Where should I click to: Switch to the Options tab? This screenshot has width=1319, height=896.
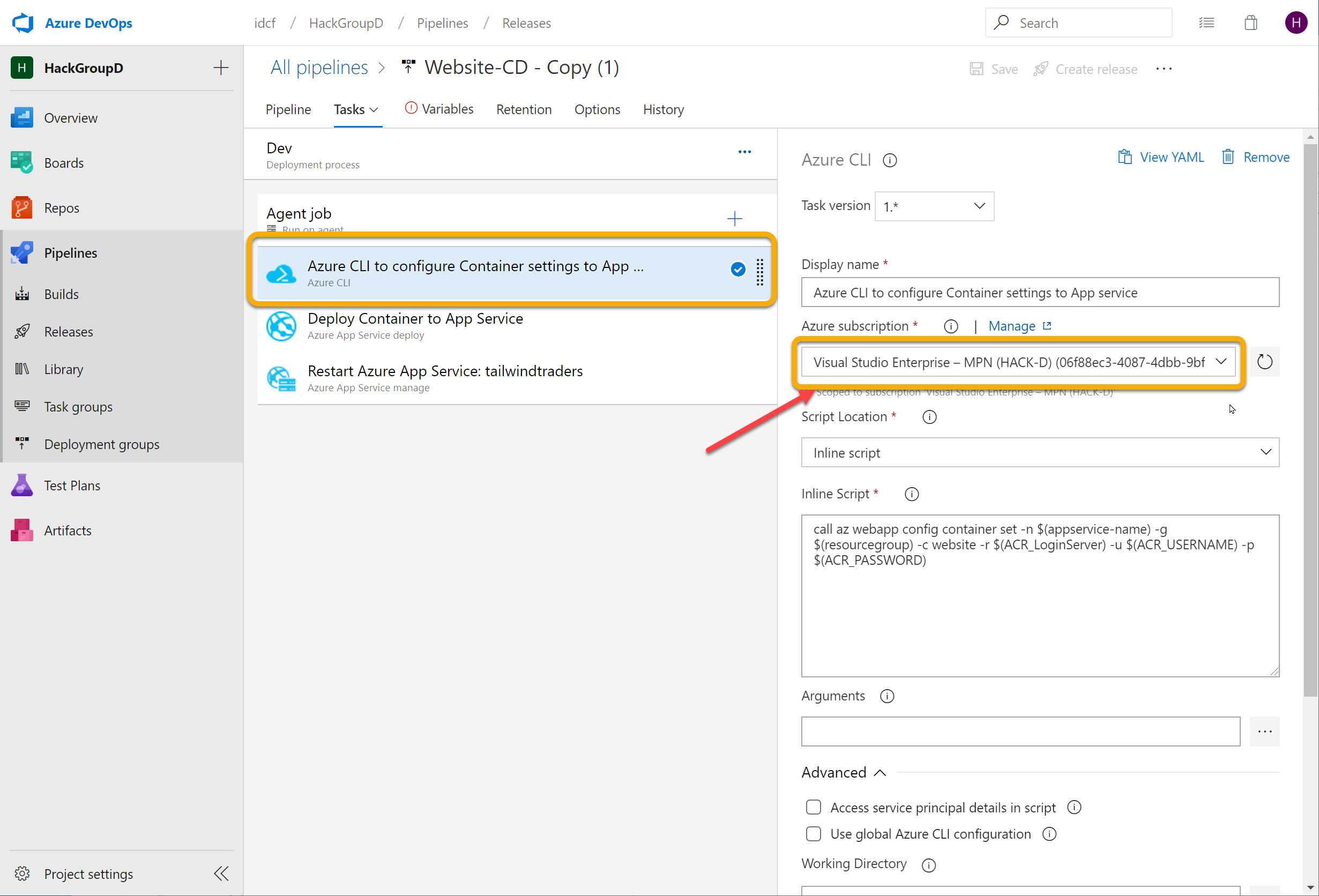point(597,109)
